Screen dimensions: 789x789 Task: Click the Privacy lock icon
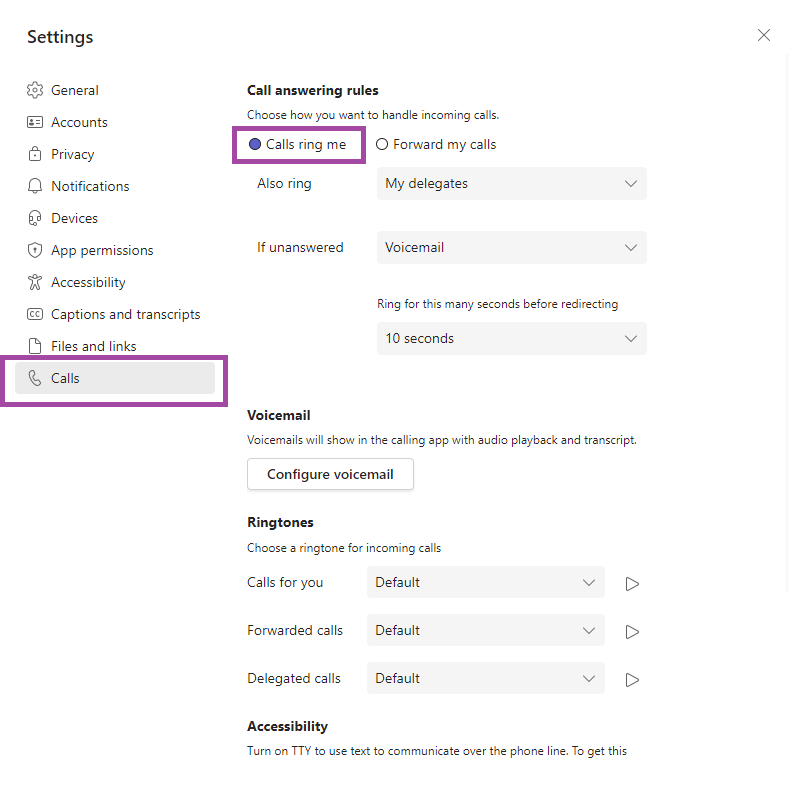coord(35,154)
